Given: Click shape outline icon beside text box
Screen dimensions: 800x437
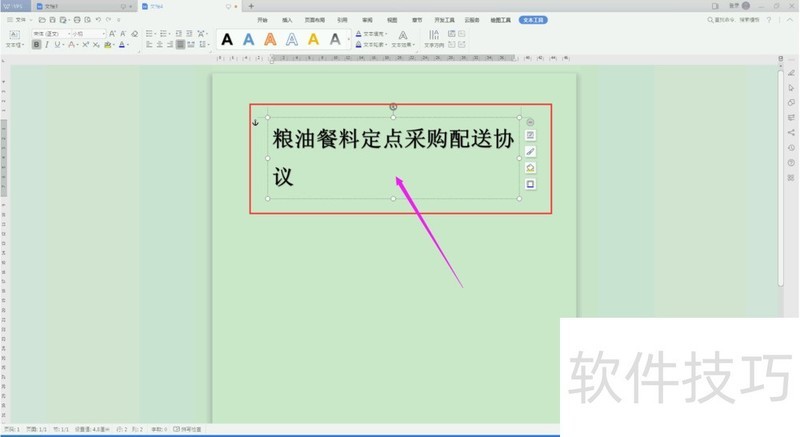Looking at the screenshot, I should pyautogui.click(x=530, y=184).
